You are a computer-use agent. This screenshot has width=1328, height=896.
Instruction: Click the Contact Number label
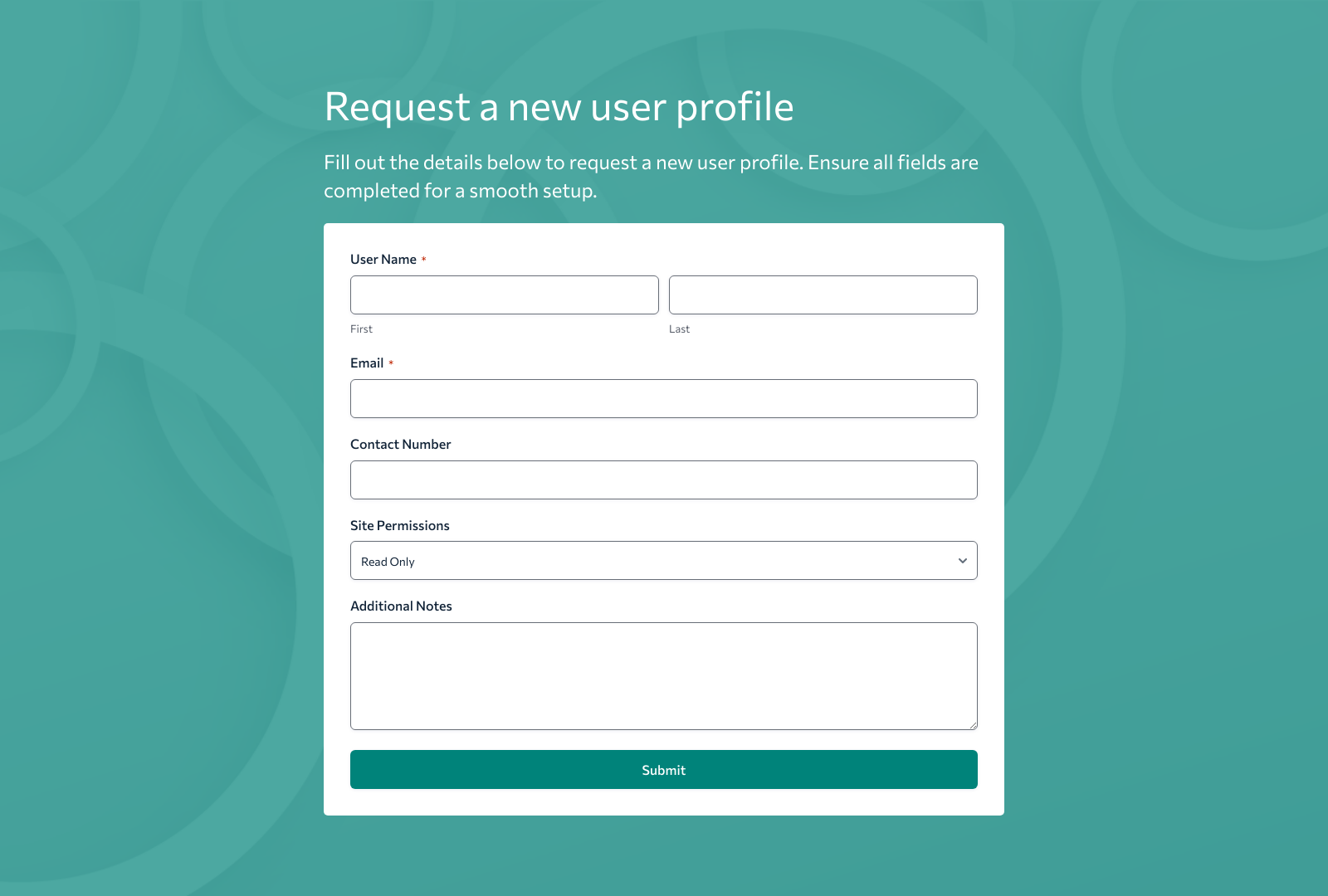click(400, 444)
